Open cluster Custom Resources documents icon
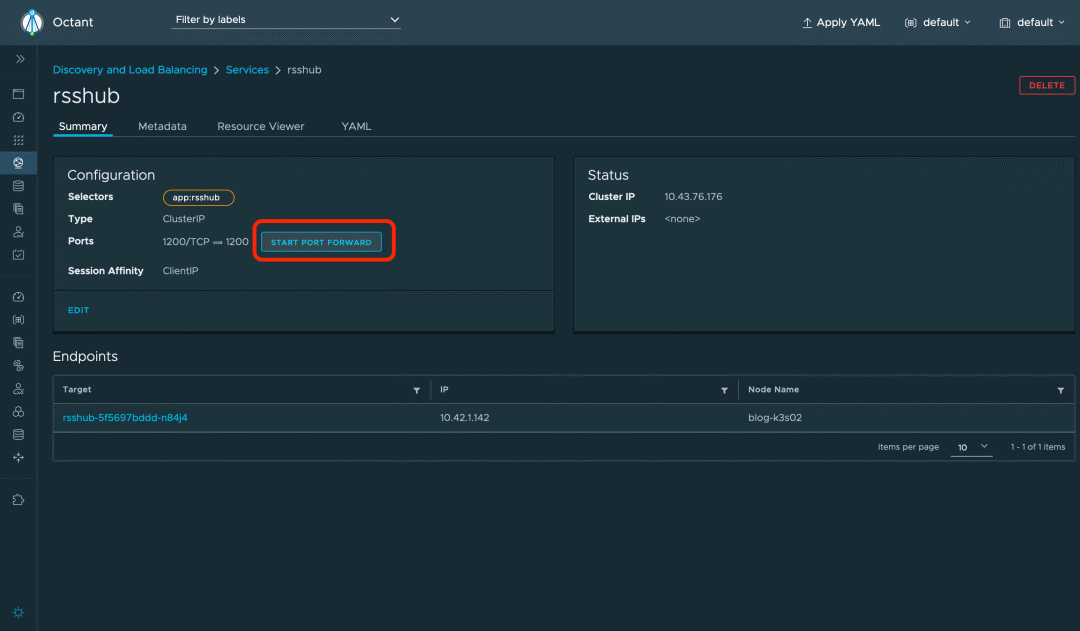 click(19, 342)
